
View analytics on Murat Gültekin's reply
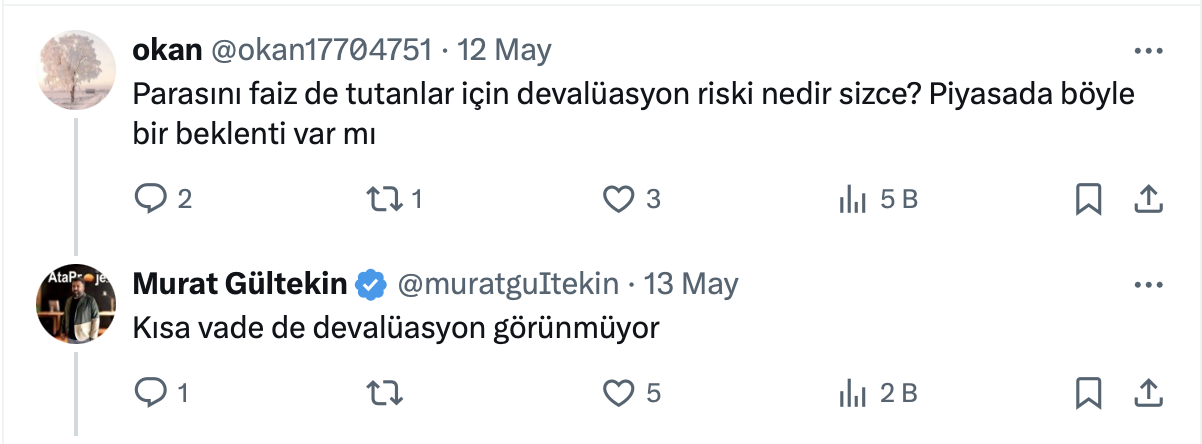click(x=852, y=393)
